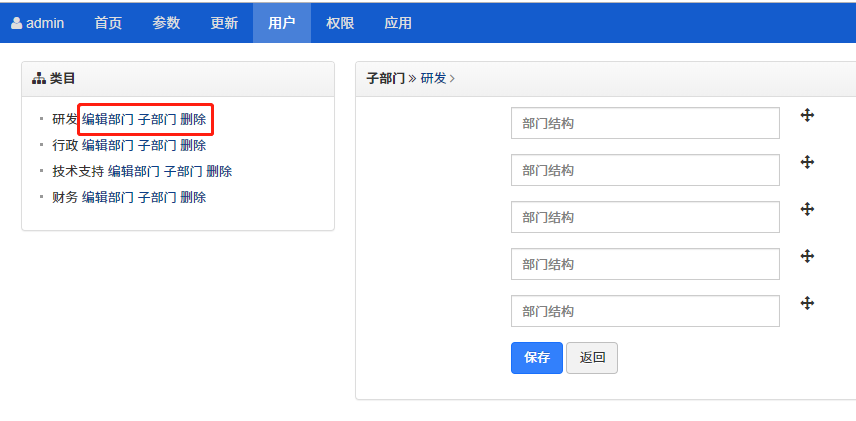
Task: Click the move handle beside the fourth 部门结构 field
Action: point(807,257)
